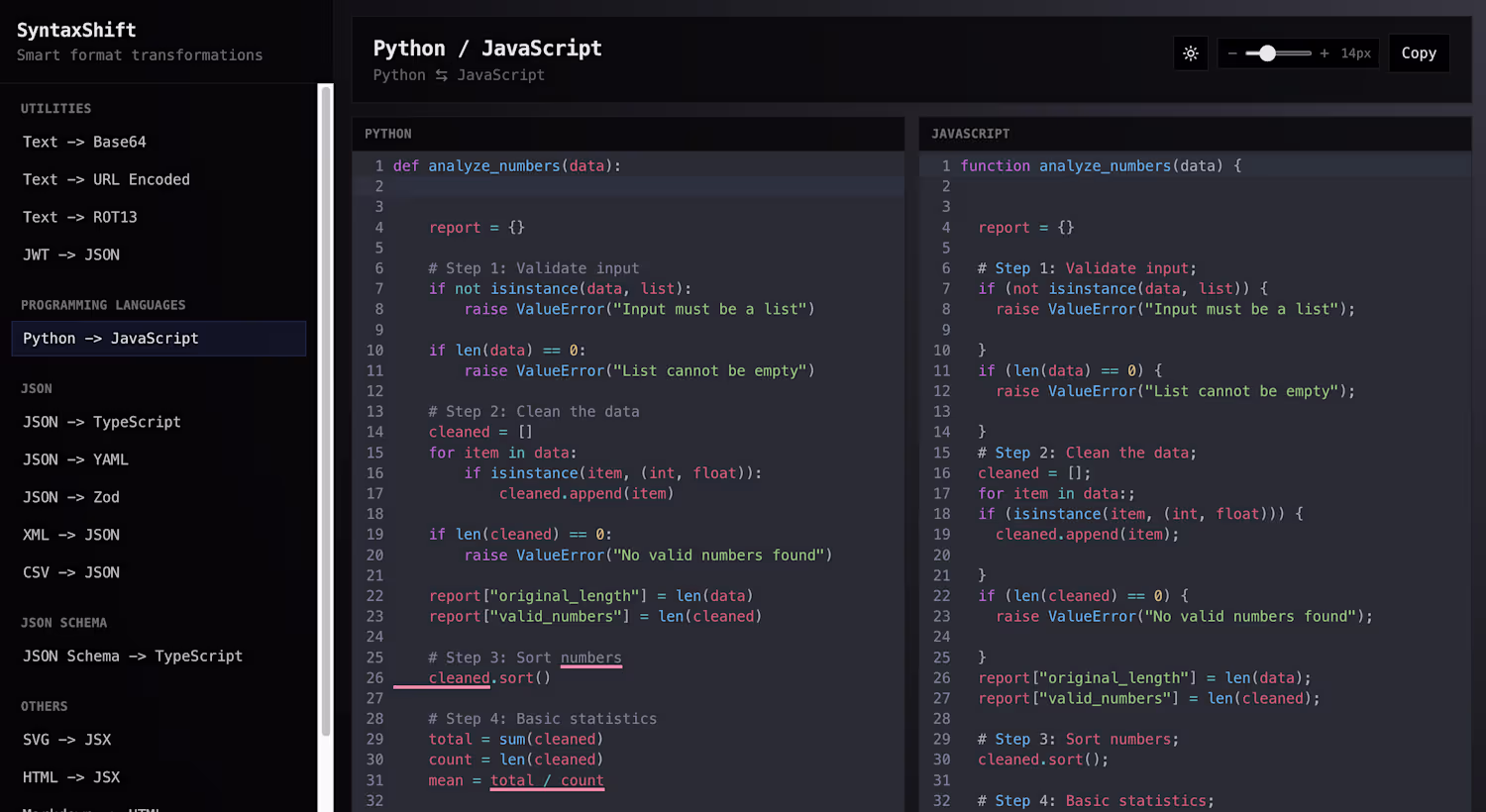The width and height of the screenshot is (1486, 812).
Task: Click line 1 in the Python editor
Action: click(507, 165)
